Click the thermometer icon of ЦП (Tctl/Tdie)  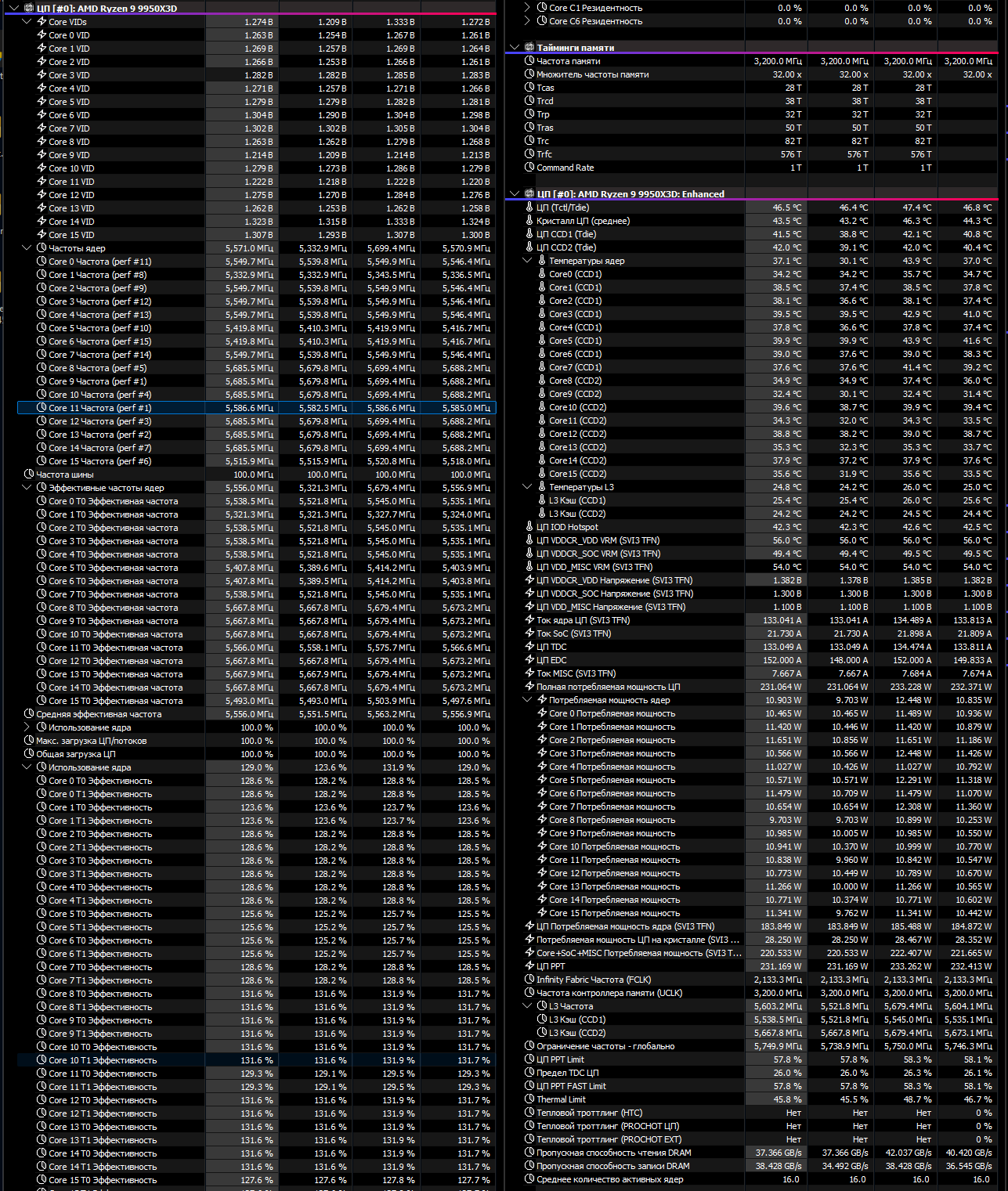tap(529, 208)
